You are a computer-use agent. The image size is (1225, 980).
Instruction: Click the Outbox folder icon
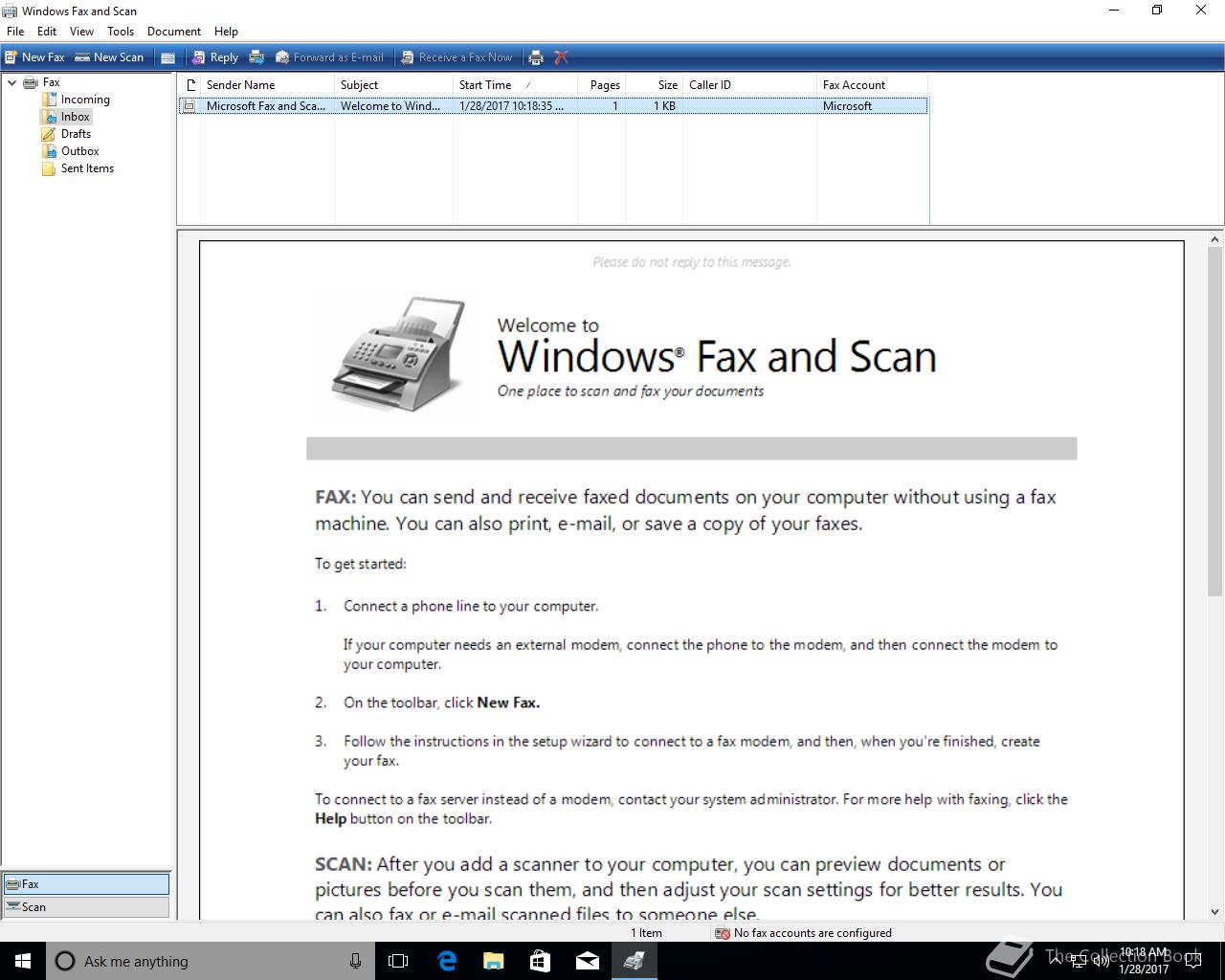(49, 151)
